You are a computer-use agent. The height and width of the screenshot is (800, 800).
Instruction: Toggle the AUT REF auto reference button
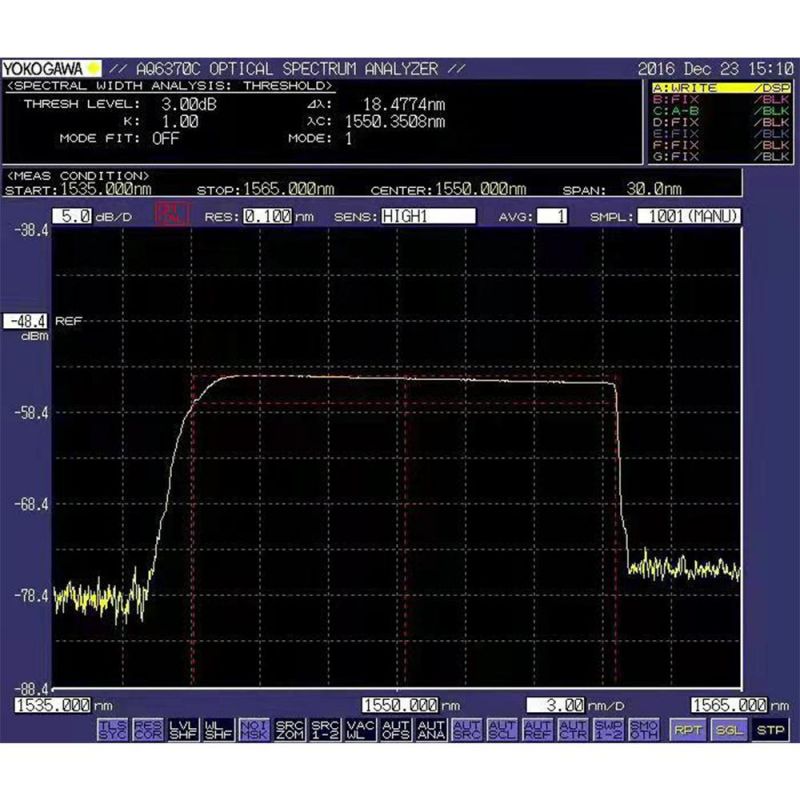tap(538, 729)
